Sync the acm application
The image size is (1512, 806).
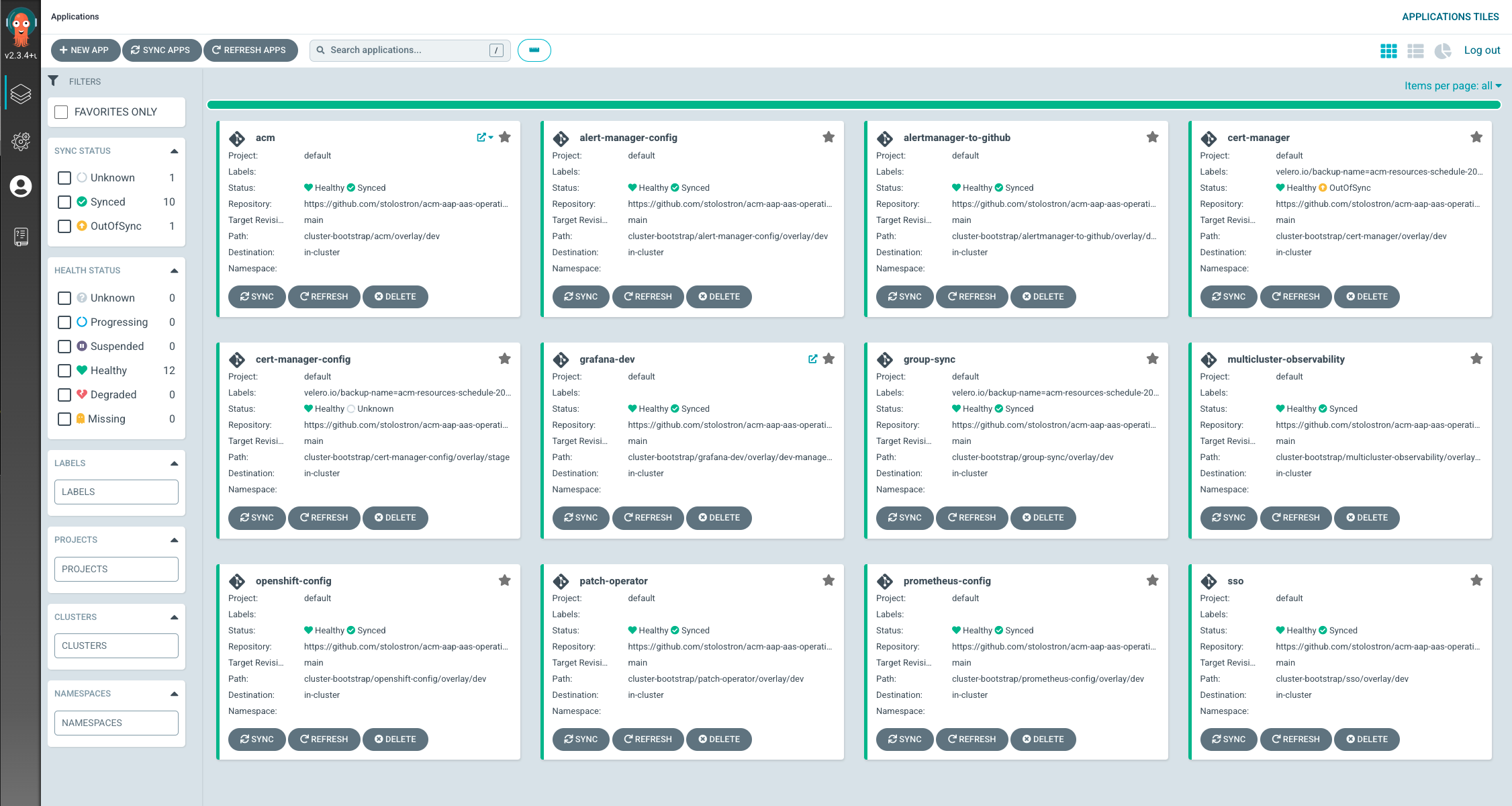pos(257,297)
